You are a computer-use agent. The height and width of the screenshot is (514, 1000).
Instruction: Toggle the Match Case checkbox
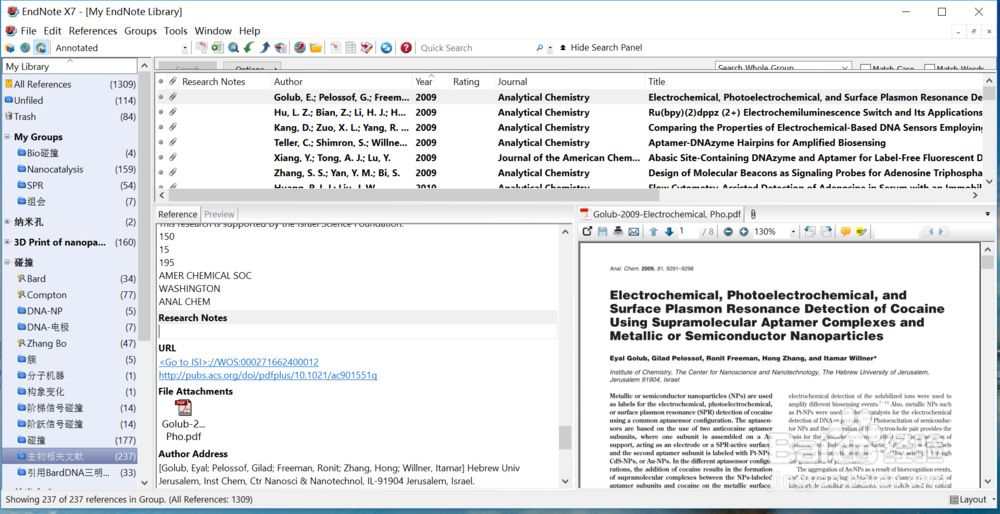[865, 68]
